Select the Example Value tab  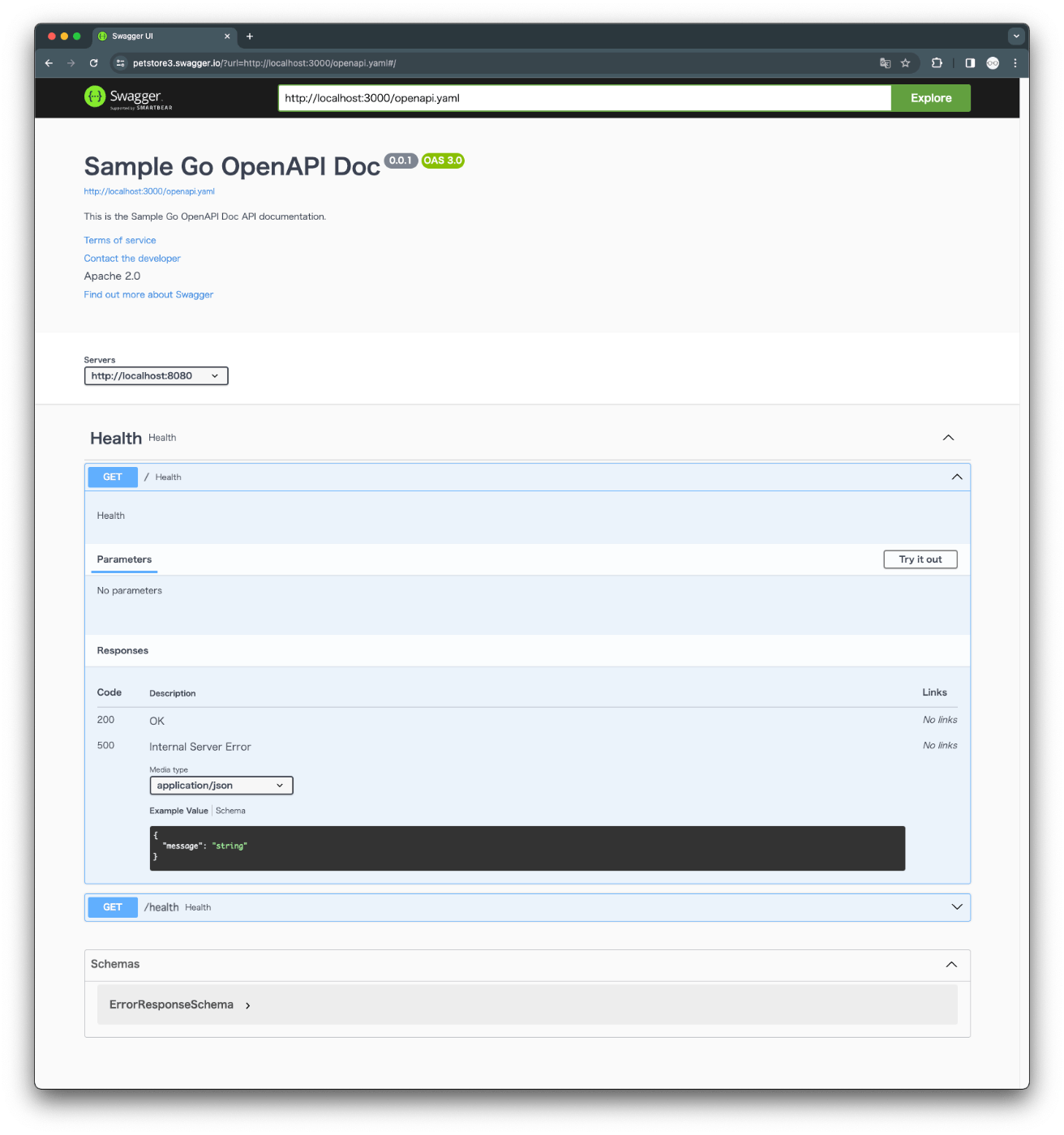[178, 811]
